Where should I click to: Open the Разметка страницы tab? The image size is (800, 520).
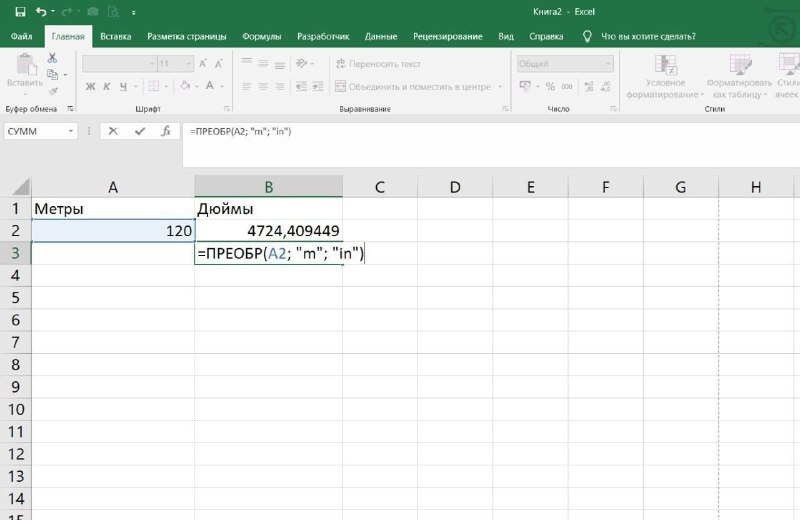[x=187, y=36]
